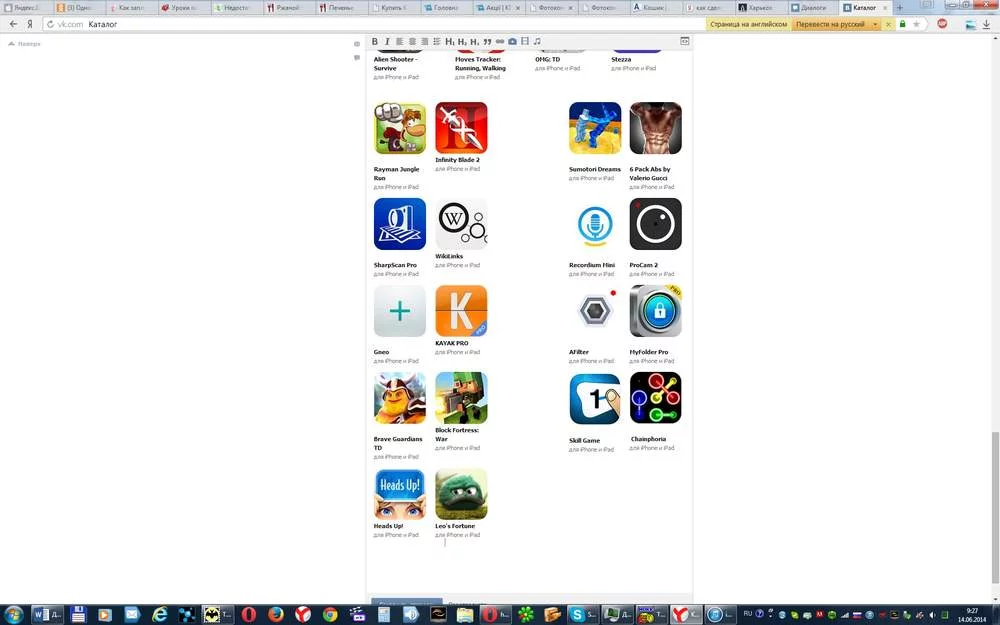The width and height of the screenshot is (1000, 625).
Task: Open the Rayman Jungle Run app icon
Action: tap(400, 128)
